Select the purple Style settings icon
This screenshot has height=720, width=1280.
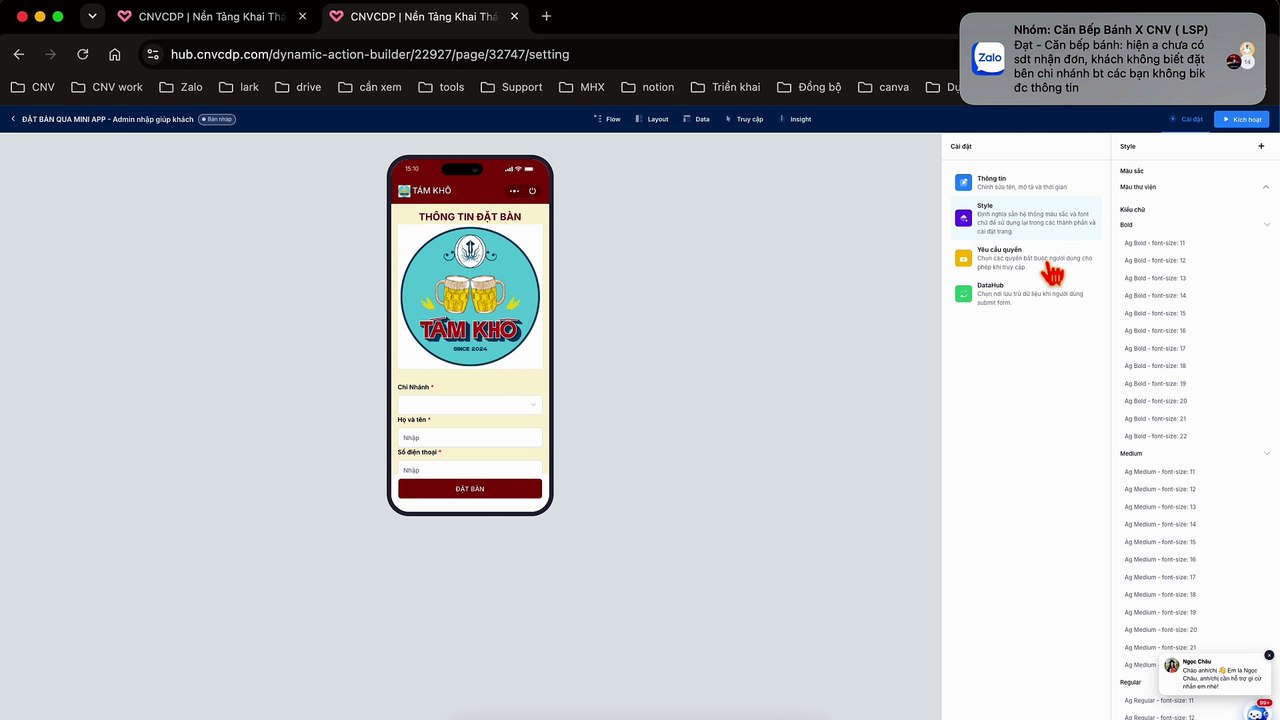point(963,218)
